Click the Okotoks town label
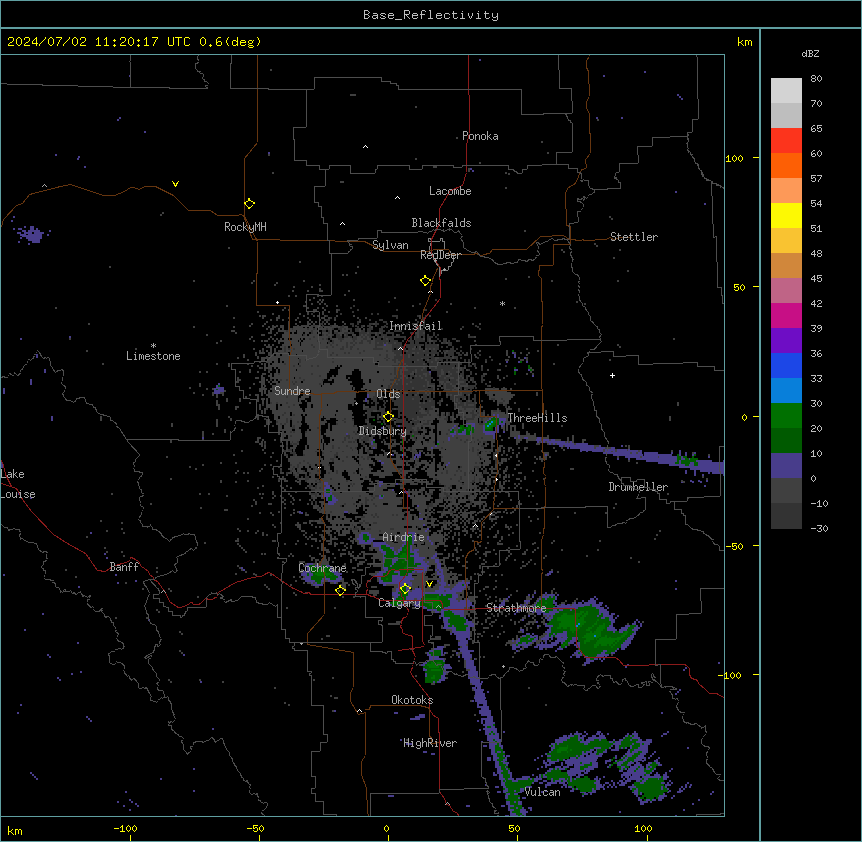Image resolution: width=862 pixels, height=842 pixels. pos(412,700)
